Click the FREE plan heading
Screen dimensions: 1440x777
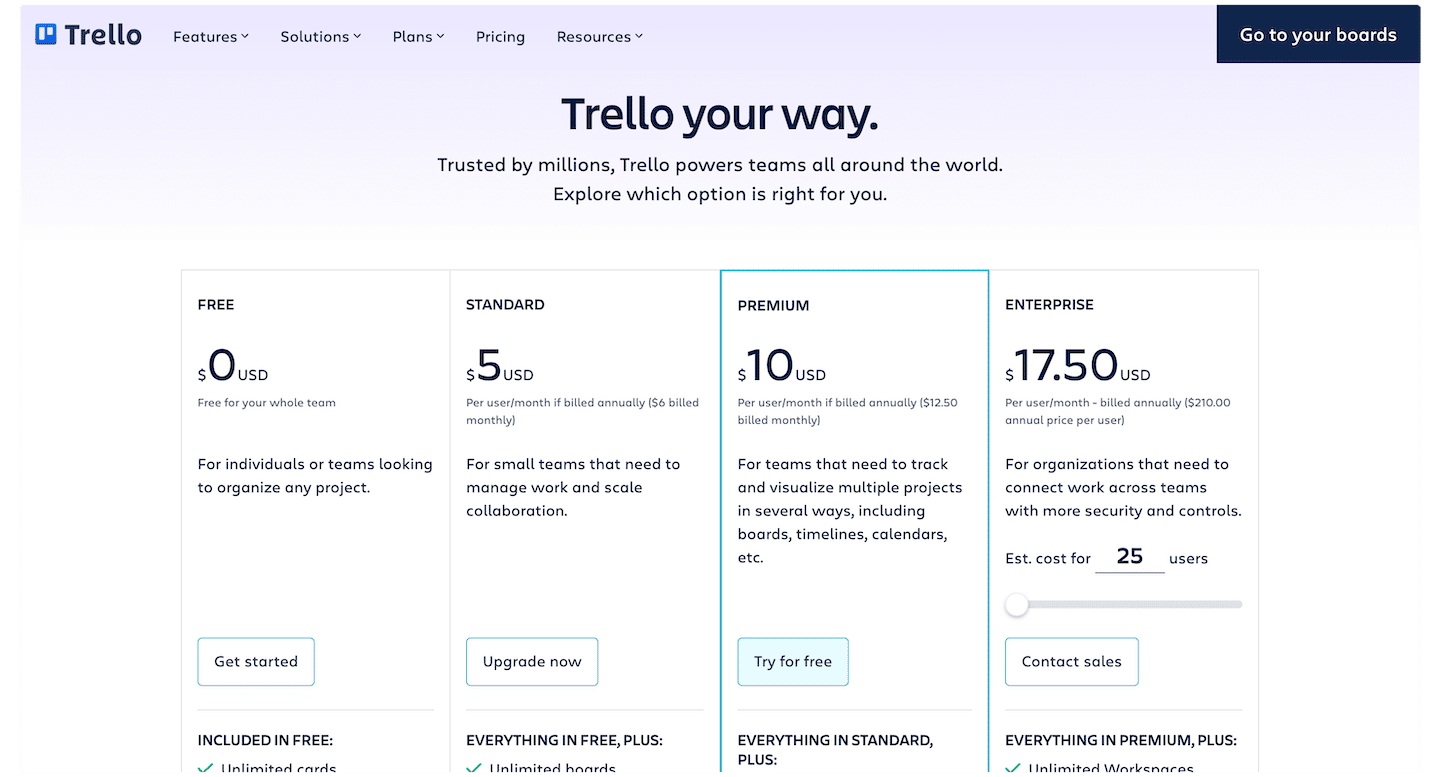pos(216,305)
